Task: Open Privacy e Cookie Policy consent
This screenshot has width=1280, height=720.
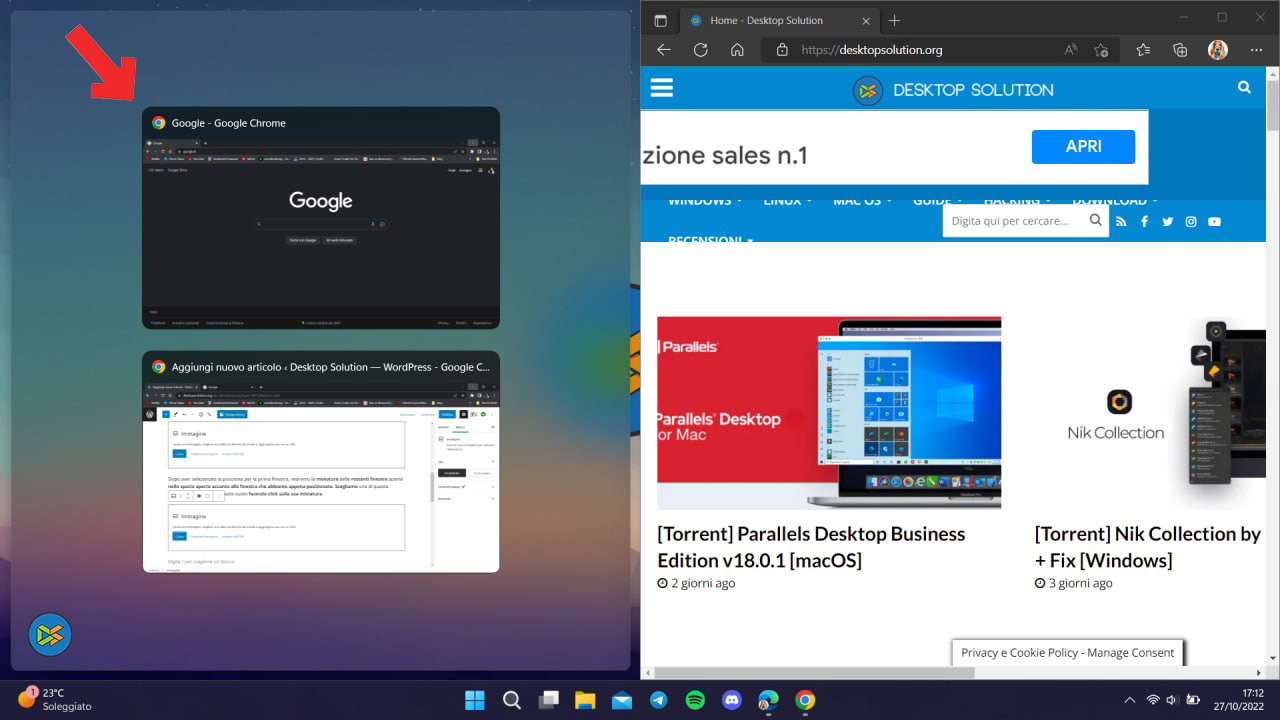Action: (1068, 653)
